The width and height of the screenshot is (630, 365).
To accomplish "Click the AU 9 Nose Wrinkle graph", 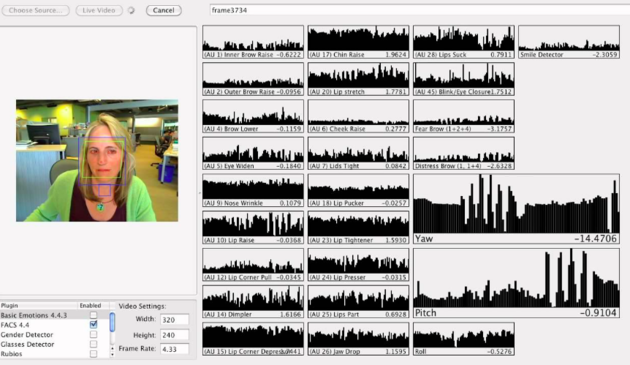I will pyautogui.click(x=253, y=191).
